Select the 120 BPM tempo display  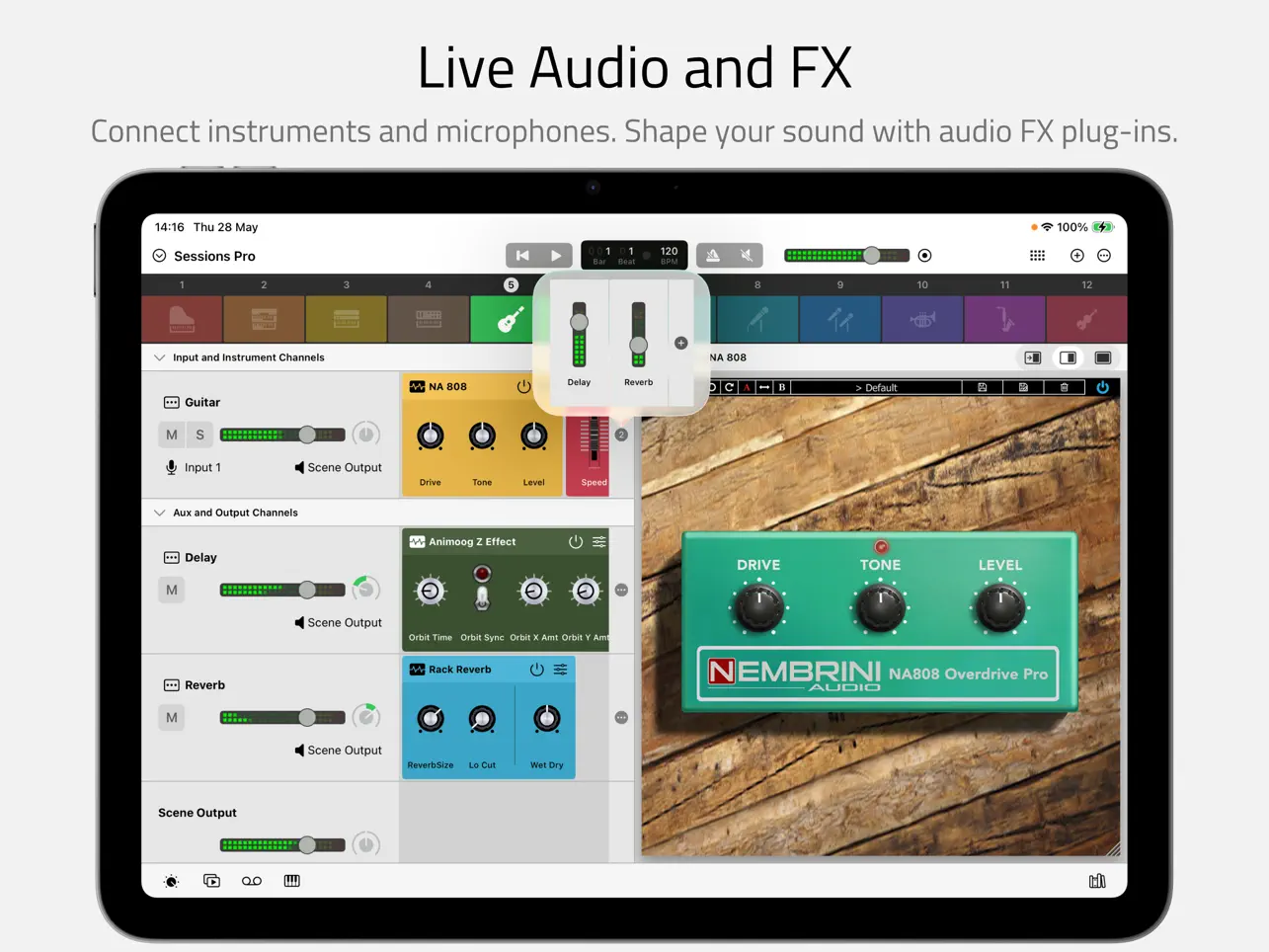click(670, 256)
